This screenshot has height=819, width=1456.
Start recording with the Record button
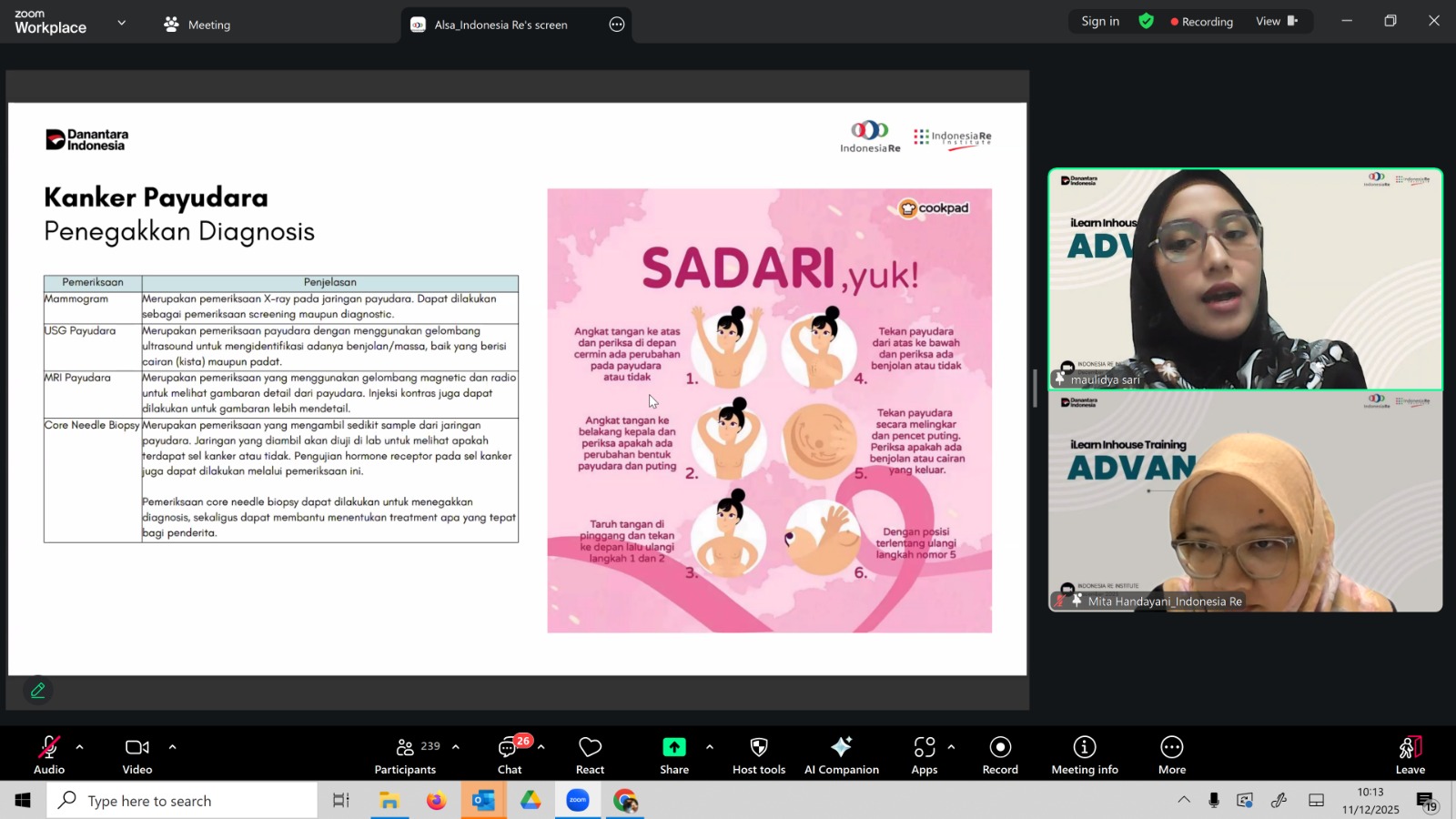pyautogui.click(x=1000, y=754)
